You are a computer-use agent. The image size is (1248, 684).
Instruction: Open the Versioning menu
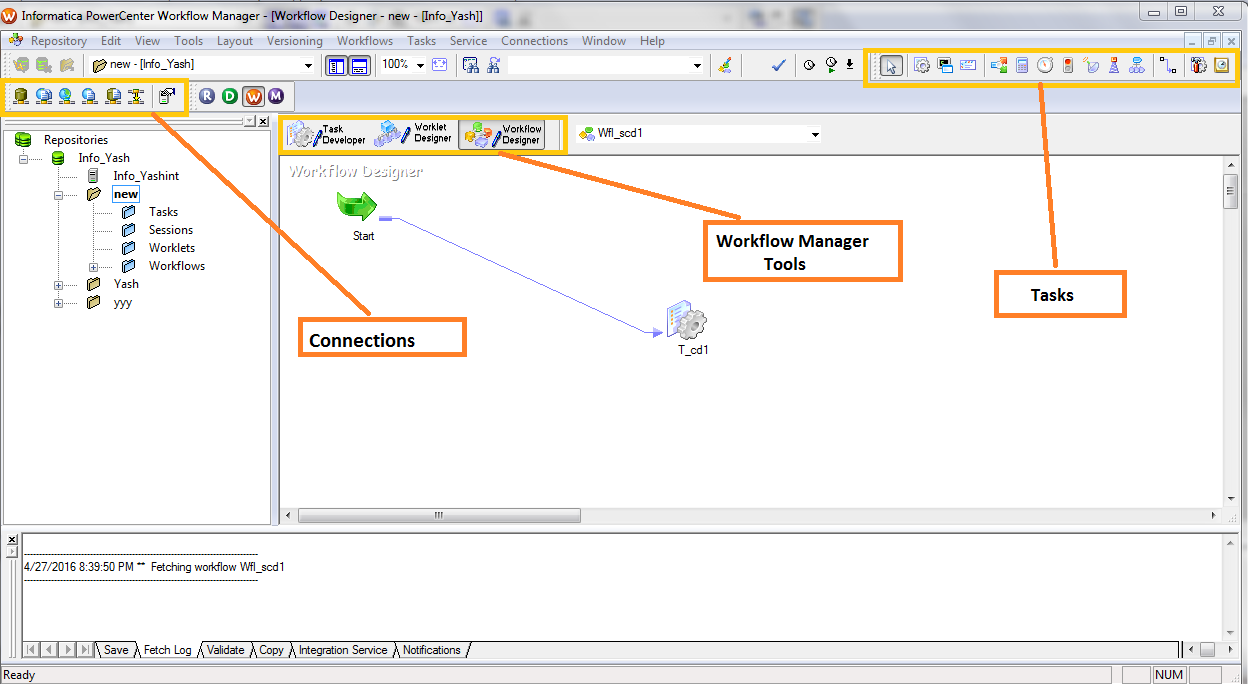click(294, 41)
